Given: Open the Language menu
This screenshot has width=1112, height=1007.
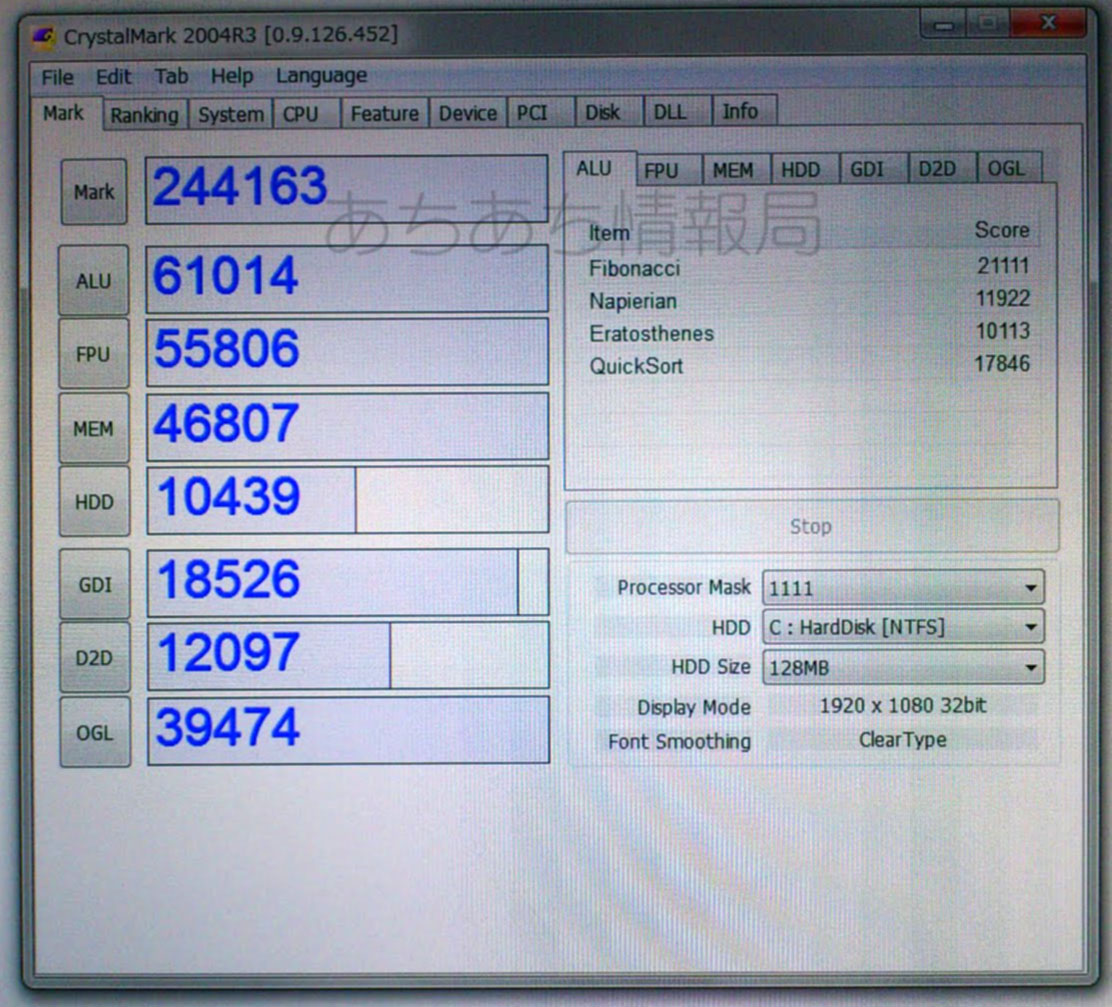Looking at the screenshot, I should point(321,76).
